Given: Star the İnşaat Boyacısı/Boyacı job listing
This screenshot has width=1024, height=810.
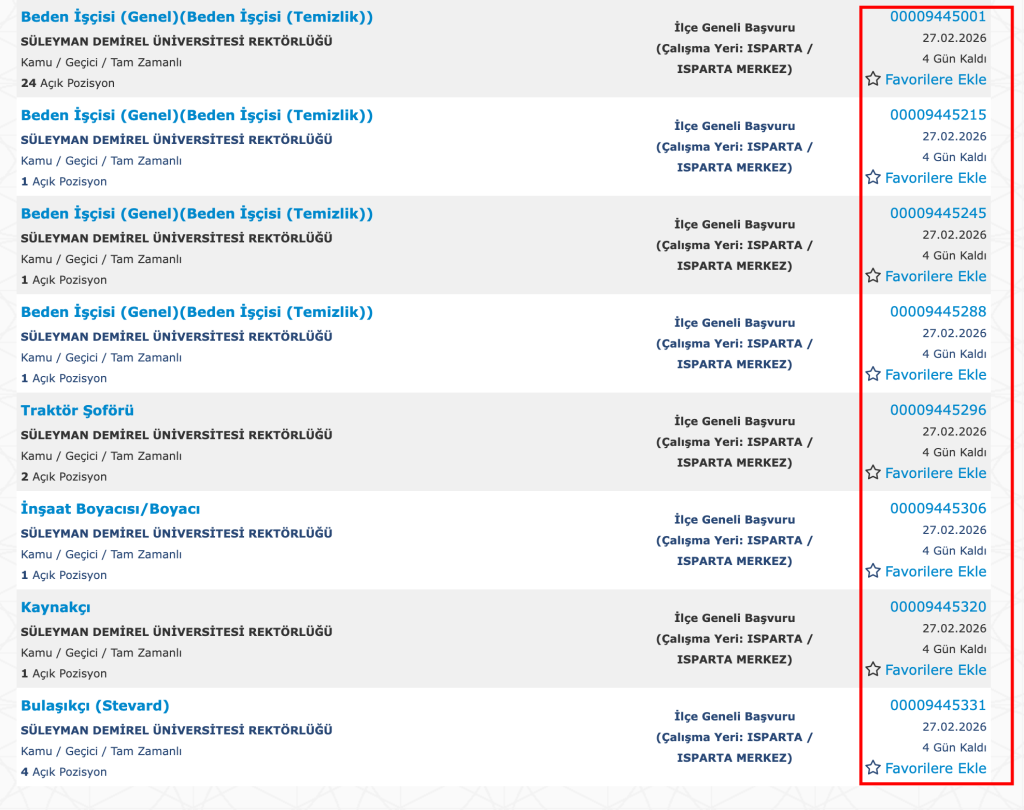Looking at the screenshot, I should click(x=873, y=571).
